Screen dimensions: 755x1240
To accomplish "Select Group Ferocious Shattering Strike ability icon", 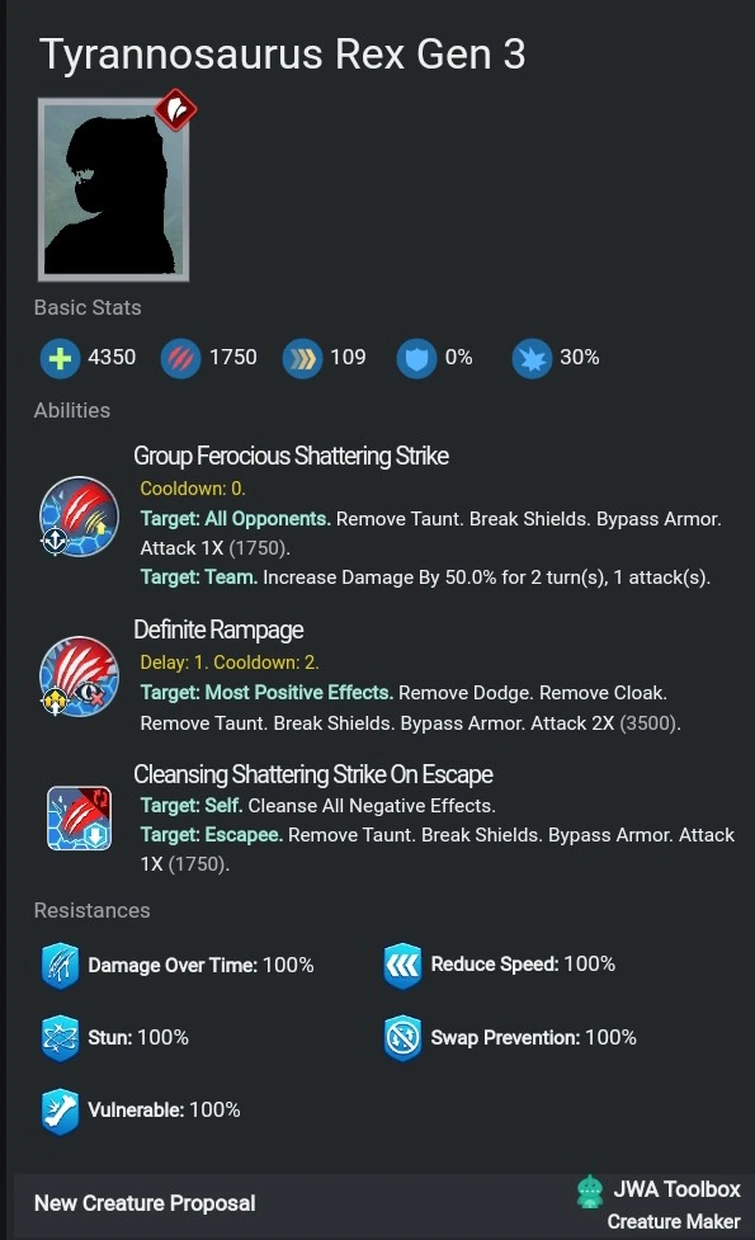I will pyautogui.click(x=79, y=517).
